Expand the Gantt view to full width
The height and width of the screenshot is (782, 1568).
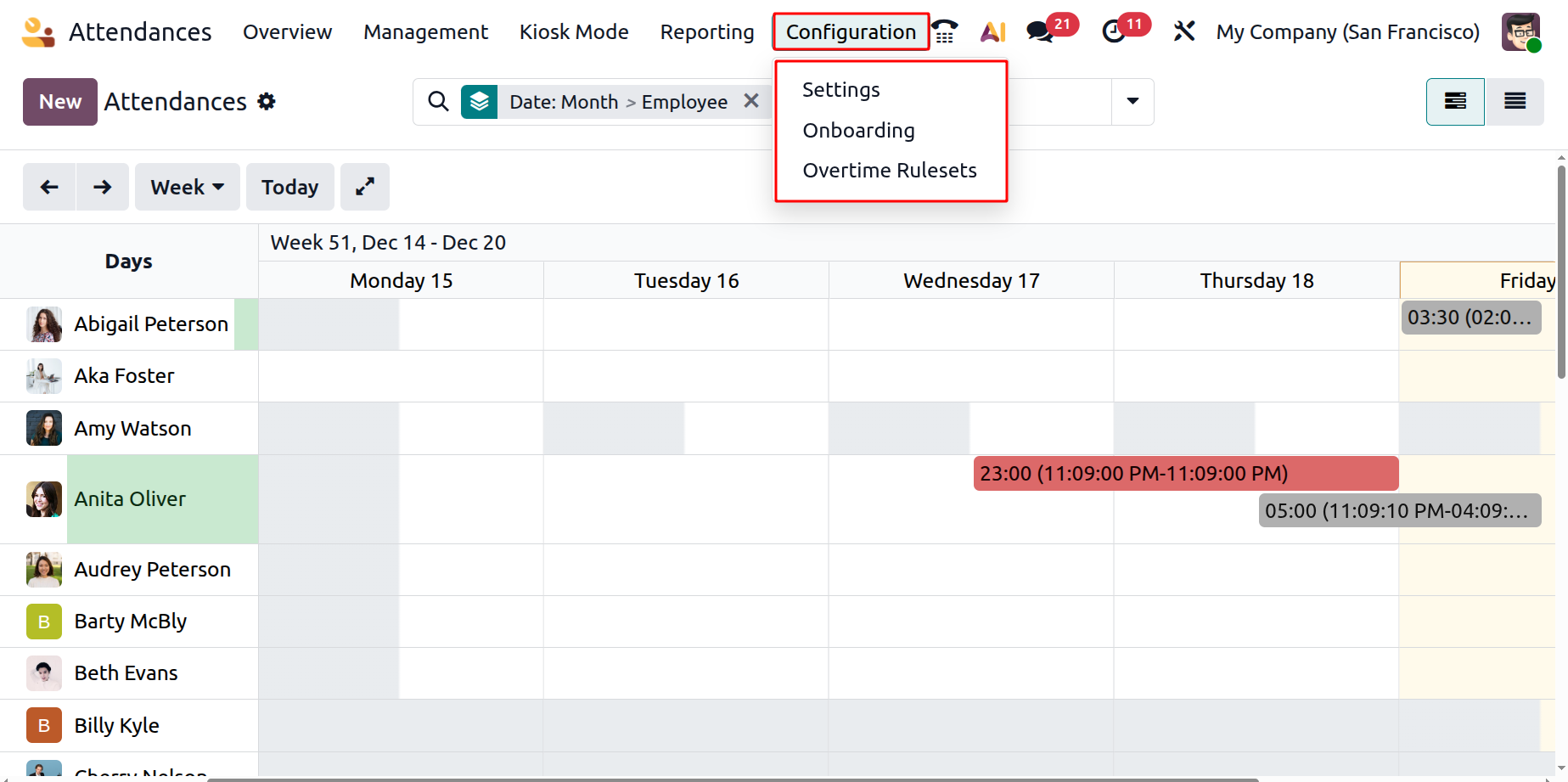click(x=365, y=187)
